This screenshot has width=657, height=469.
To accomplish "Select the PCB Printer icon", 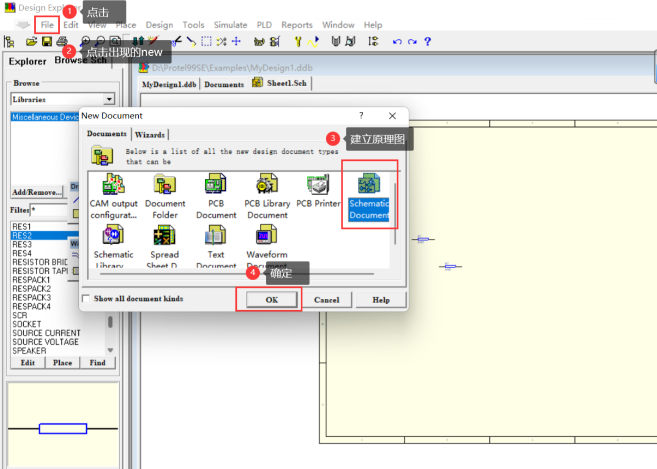I will coord(320,186).
